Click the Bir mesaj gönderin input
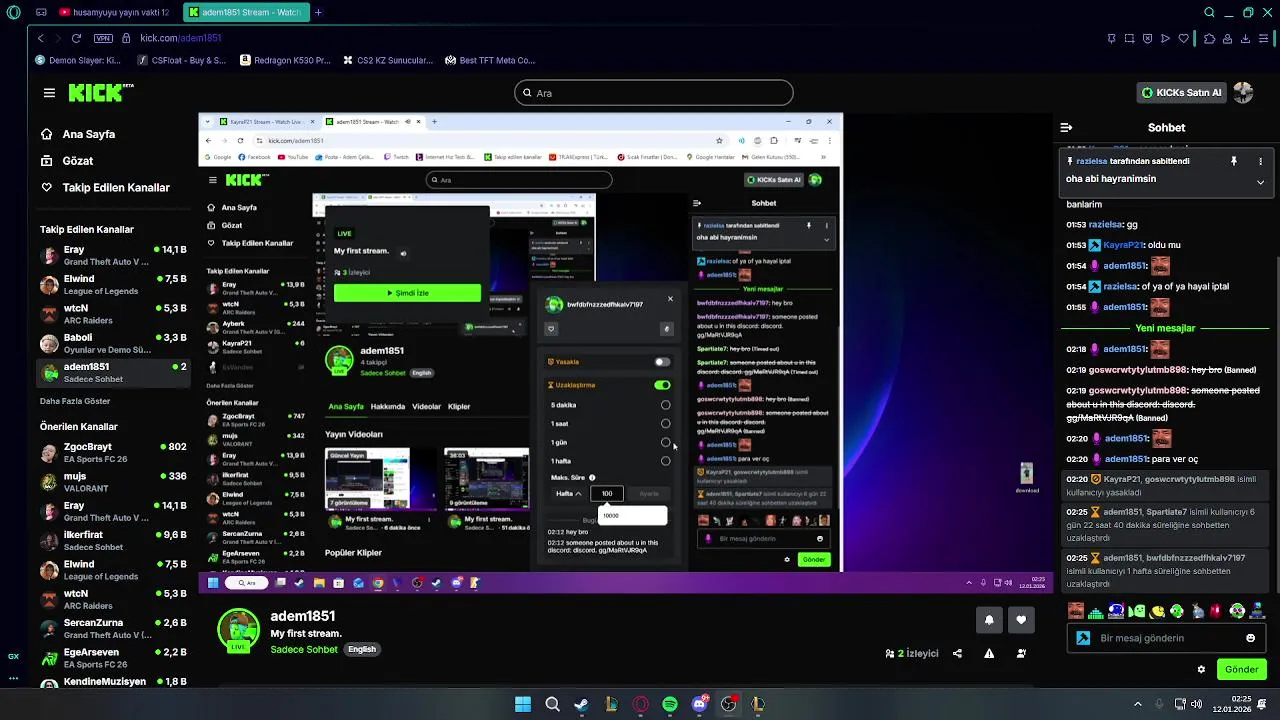Image resolution: width=1280 pixels, height=720 pixels. (1166, 638)
